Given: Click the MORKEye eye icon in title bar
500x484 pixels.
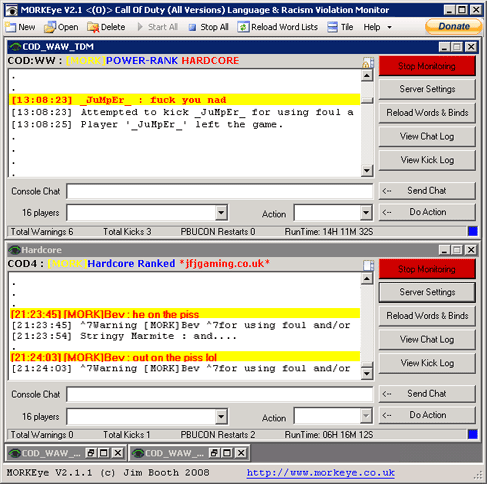Looking at the screenshot, I should (12, 10).
